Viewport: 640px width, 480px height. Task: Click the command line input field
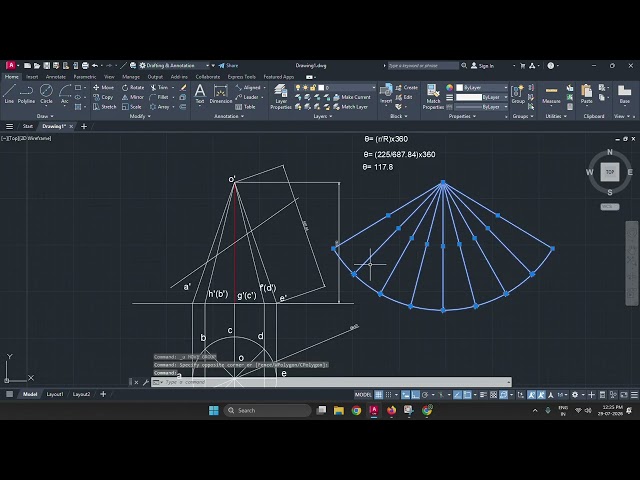(x=331, y=382)
